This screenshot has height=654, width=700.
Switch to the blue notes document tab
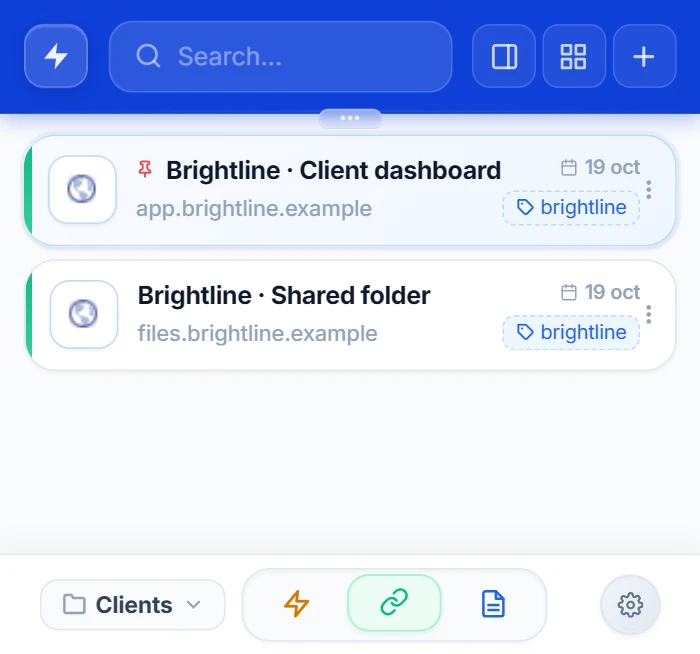tap(493, 604)
